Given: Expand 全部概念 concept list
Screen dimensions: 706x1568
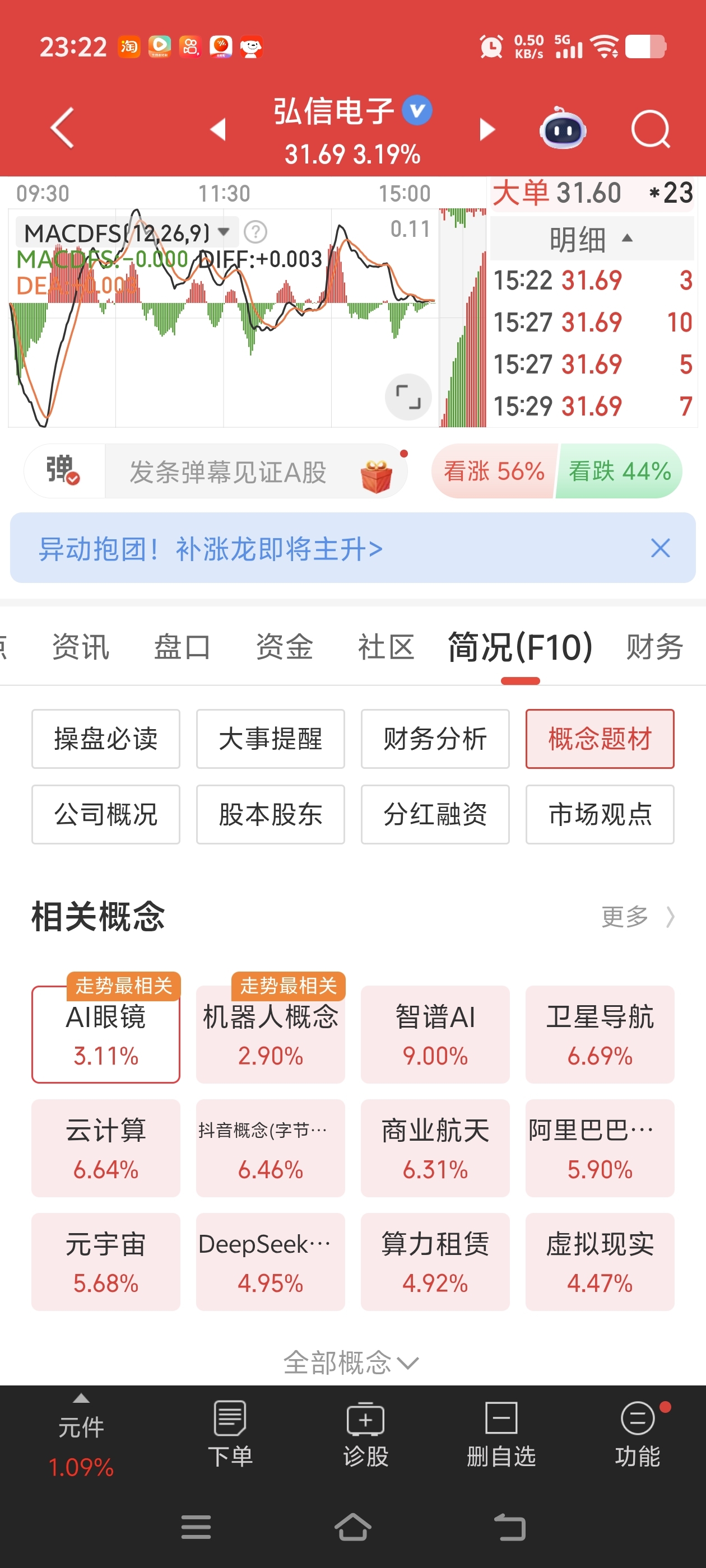Looking at the screenshot, I should (351, 1362).
